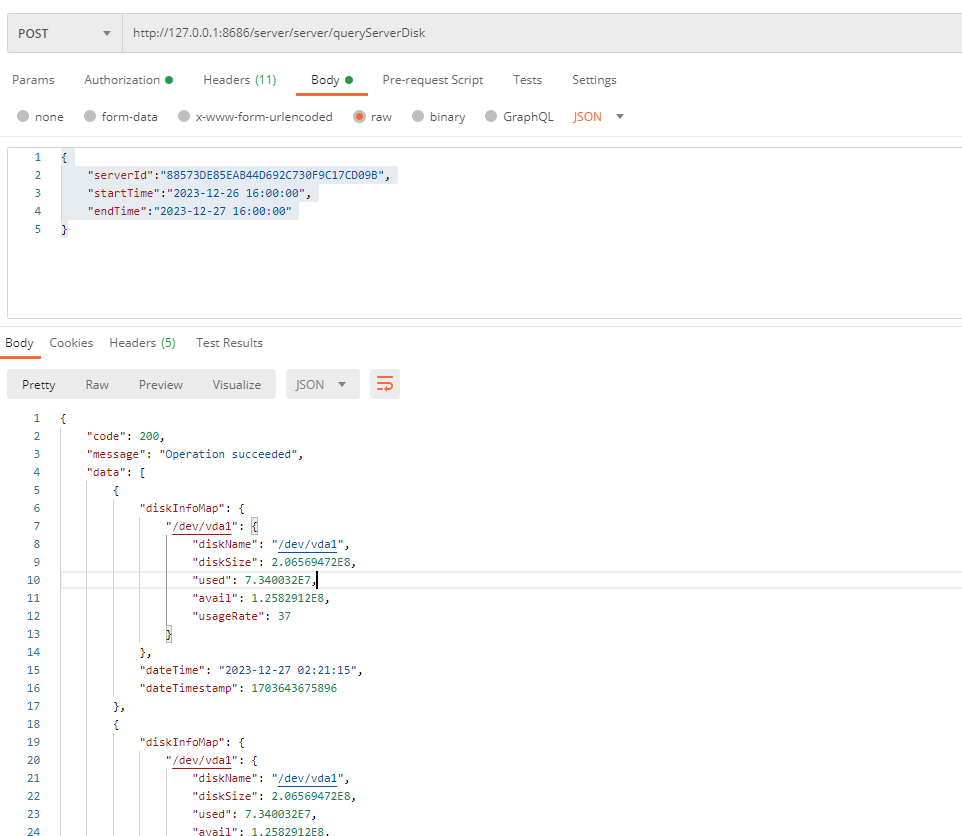
Task: Open the Test Results tab
Action: [x=229, y=343]
